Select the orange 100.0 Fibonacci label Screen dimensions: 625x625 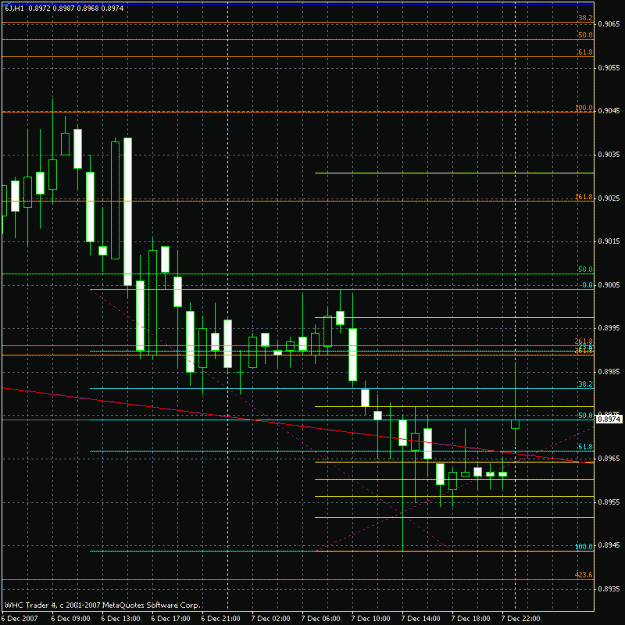coord(584,108)
